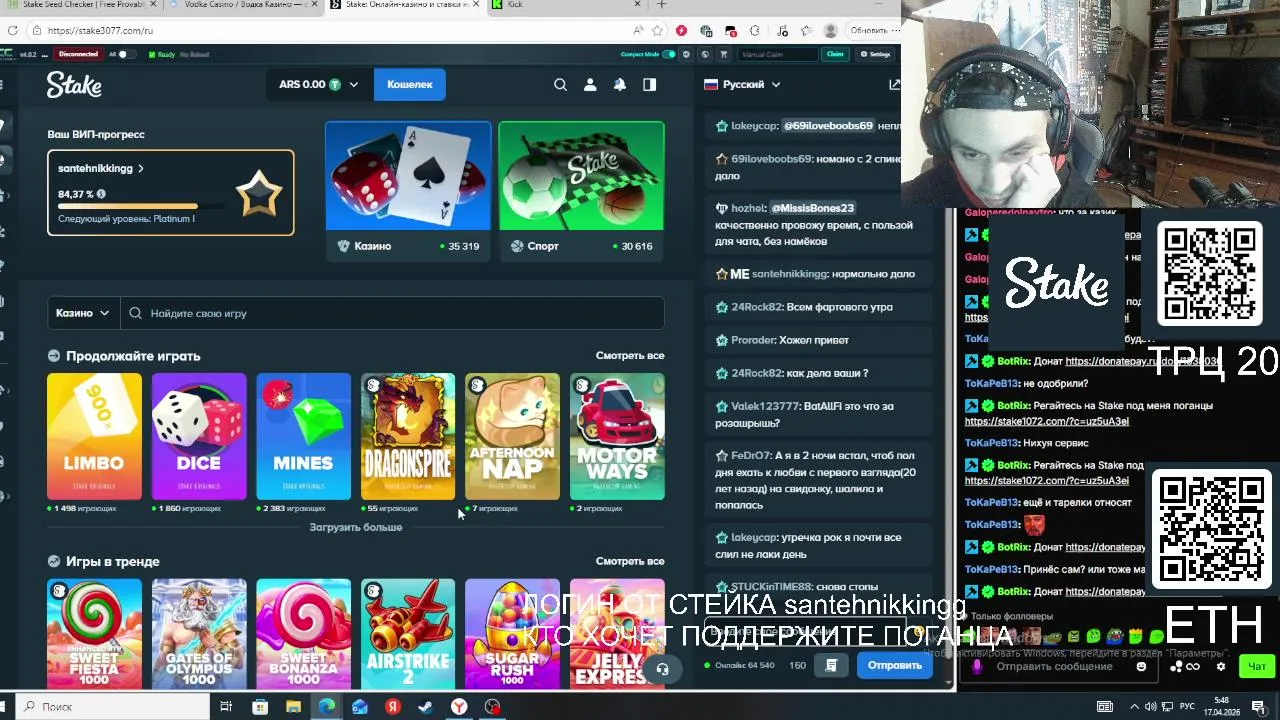Open the Спорт section card
1280x720 pixels.
pos(581,191)
